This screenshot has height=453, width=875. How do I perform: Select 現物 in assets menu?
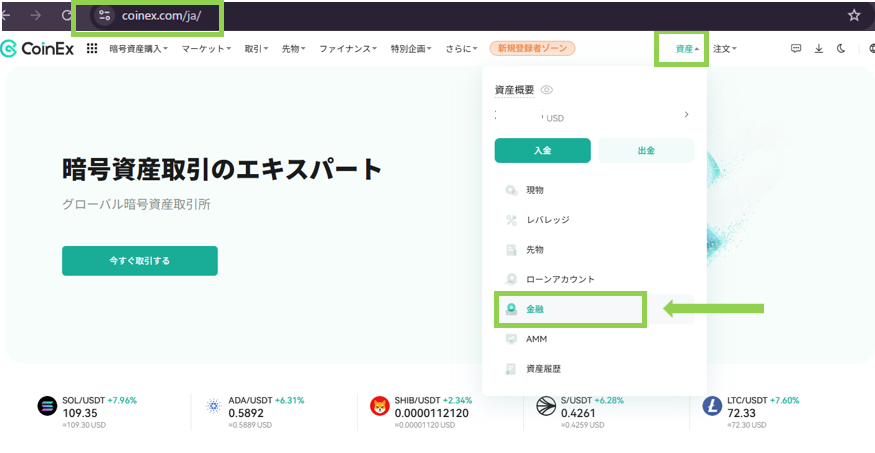pos(594,190)
